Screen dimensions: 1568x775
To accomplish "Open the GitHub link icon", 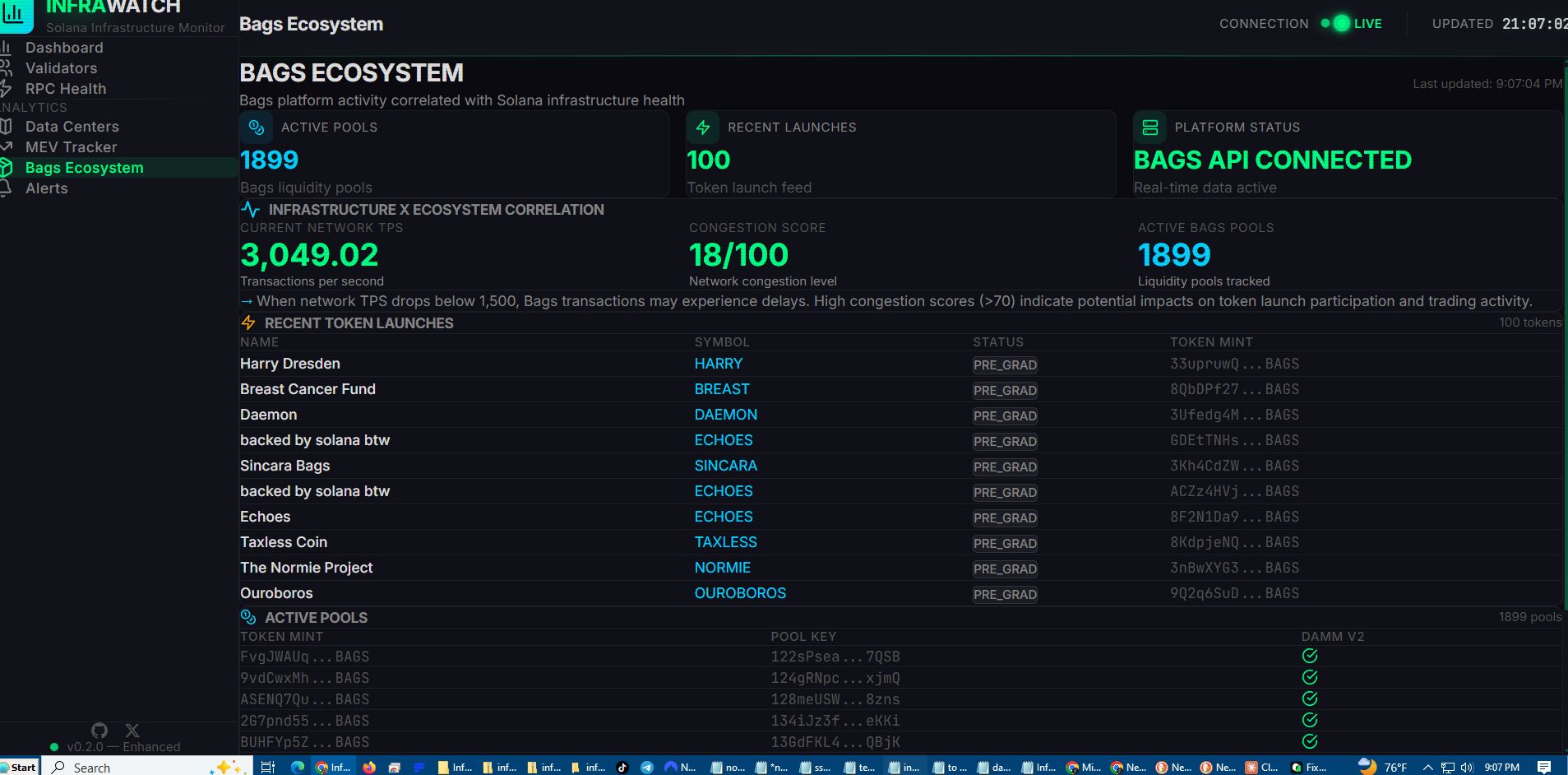I will [x=99, y=731].
